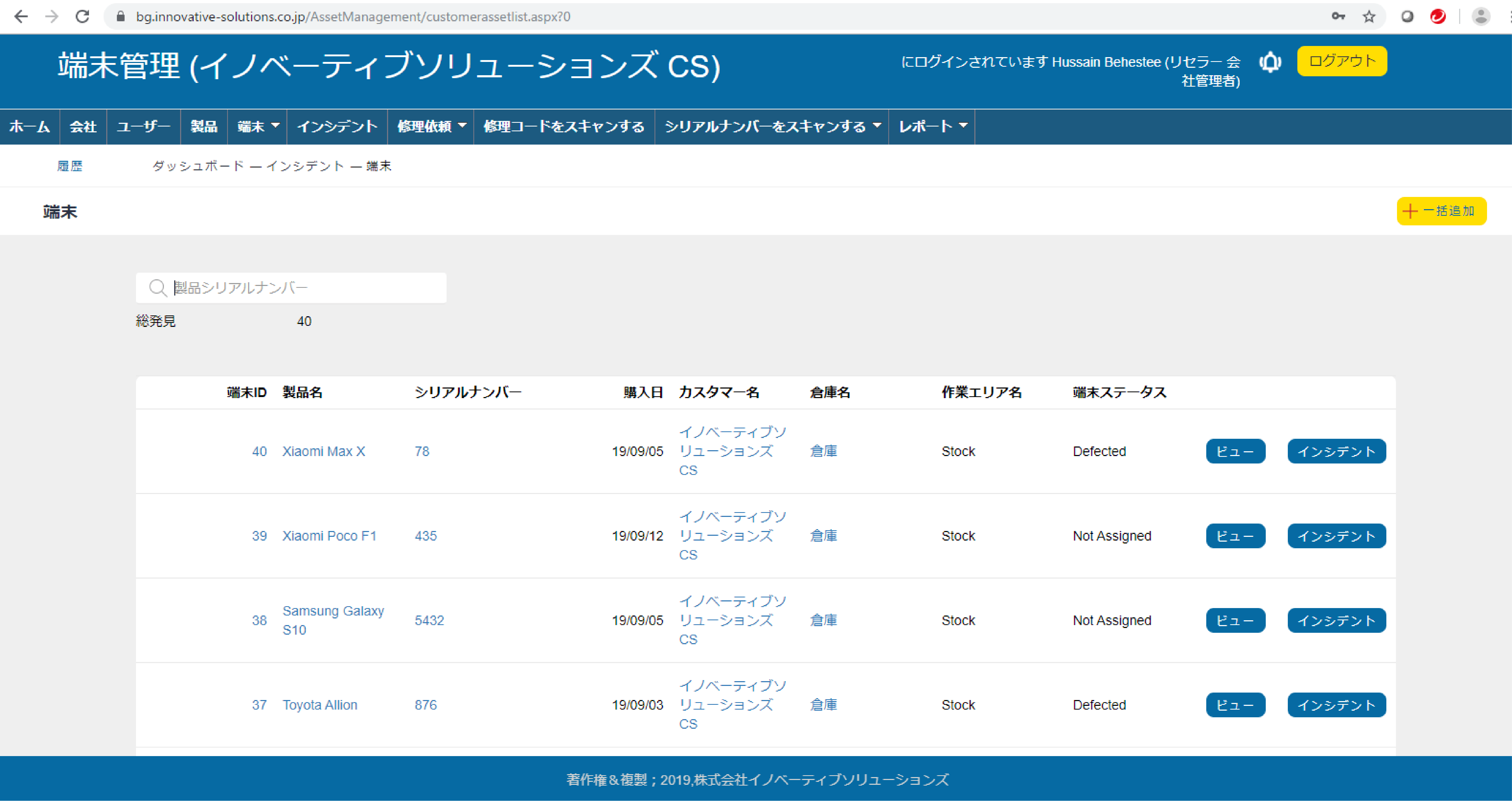The height and width of the screenshot is (801, 1512).
Task: Click the ログアウト button
Action: coord(1342,61)
